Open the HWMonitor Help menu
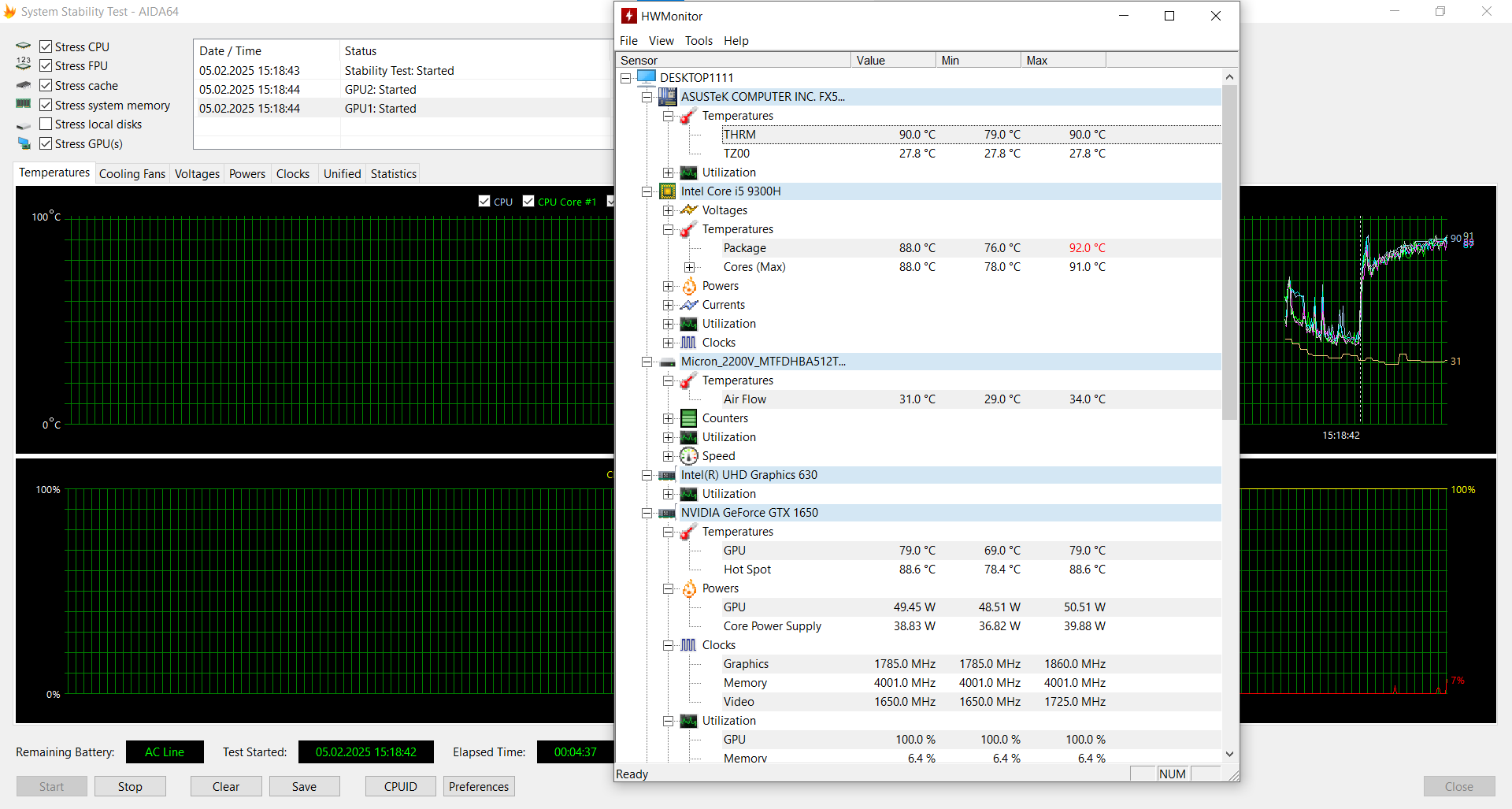The width and height of the screenshot is (1512, 809). (x=736, y=41)
